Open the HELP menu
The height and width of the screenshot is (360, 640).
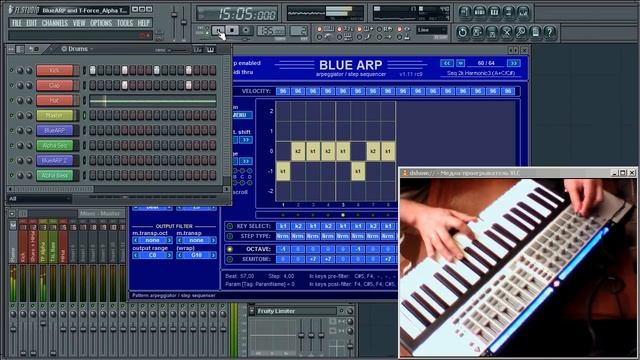point(143,23)
